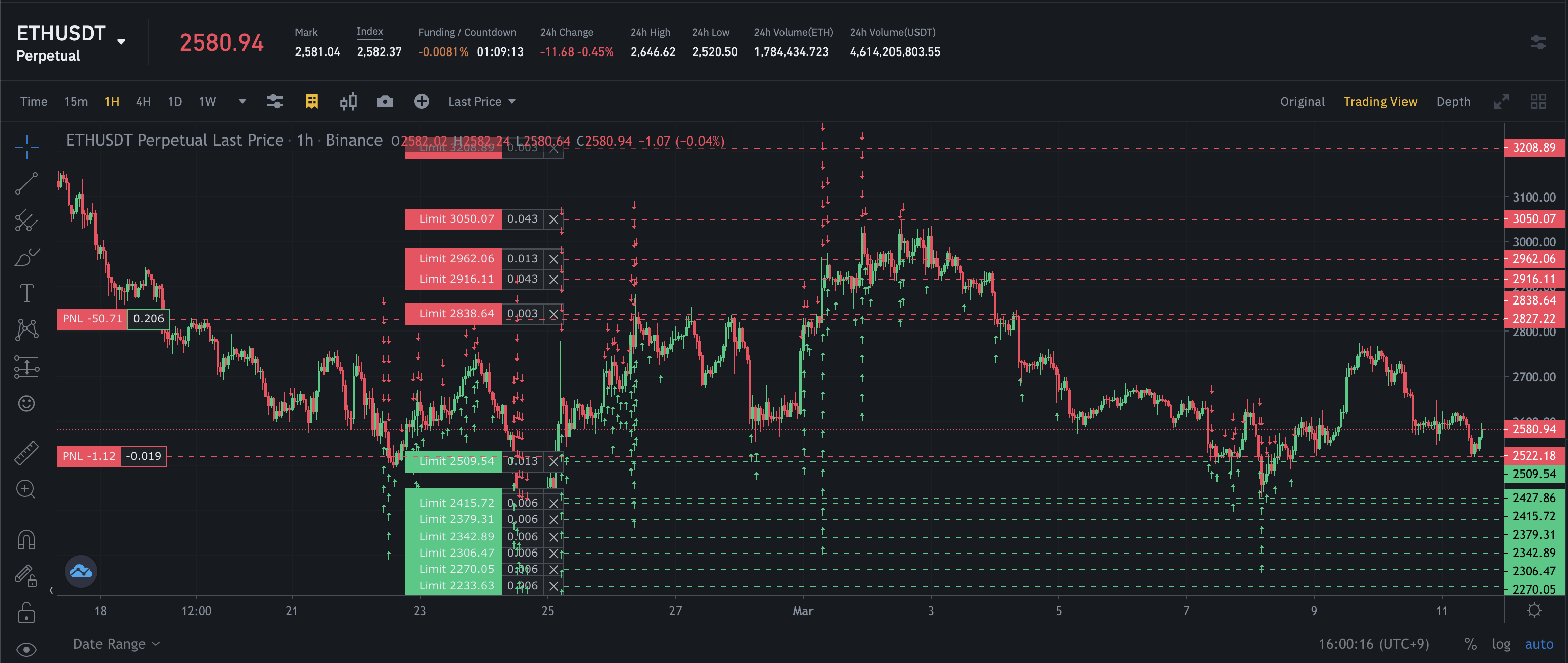This screenshot has height=663, width=1568.
Task: Enable the magnet snap mode
Action: pos(26,540)
